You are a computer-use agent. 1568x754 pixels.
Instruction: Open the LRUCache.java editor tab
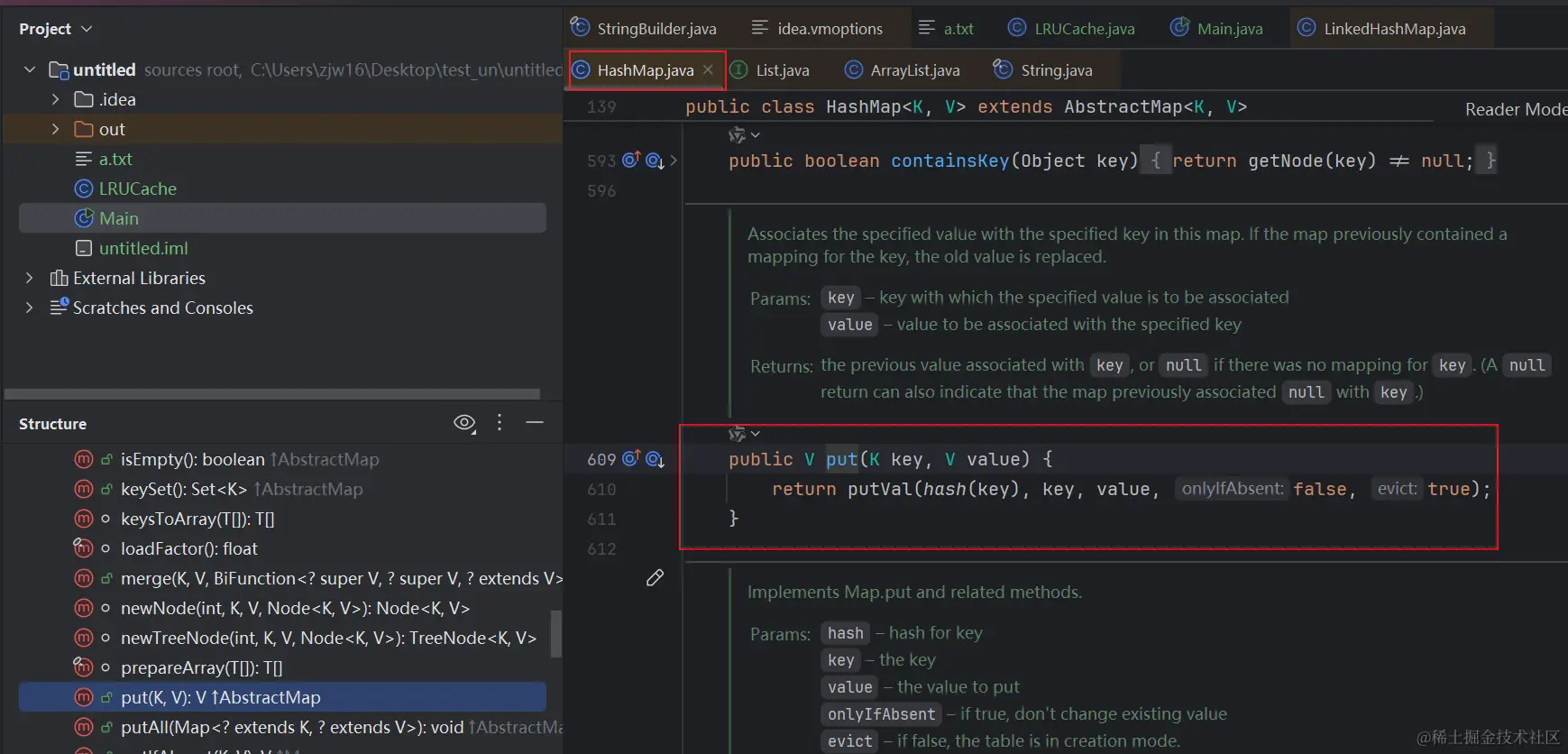[x=1071, y=28]
